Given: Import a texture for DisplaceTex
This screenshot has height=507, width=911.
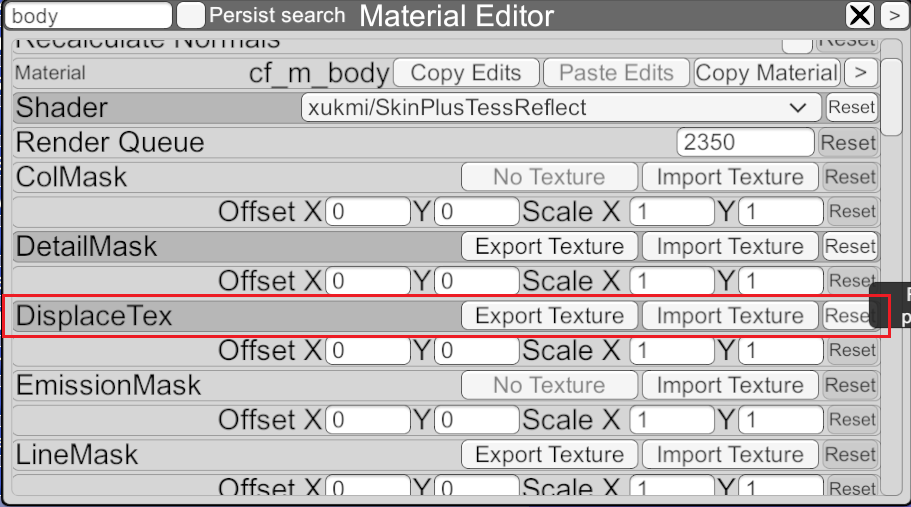Looking at the screenshot, I should pyautogui.click(x=730, y=316).
